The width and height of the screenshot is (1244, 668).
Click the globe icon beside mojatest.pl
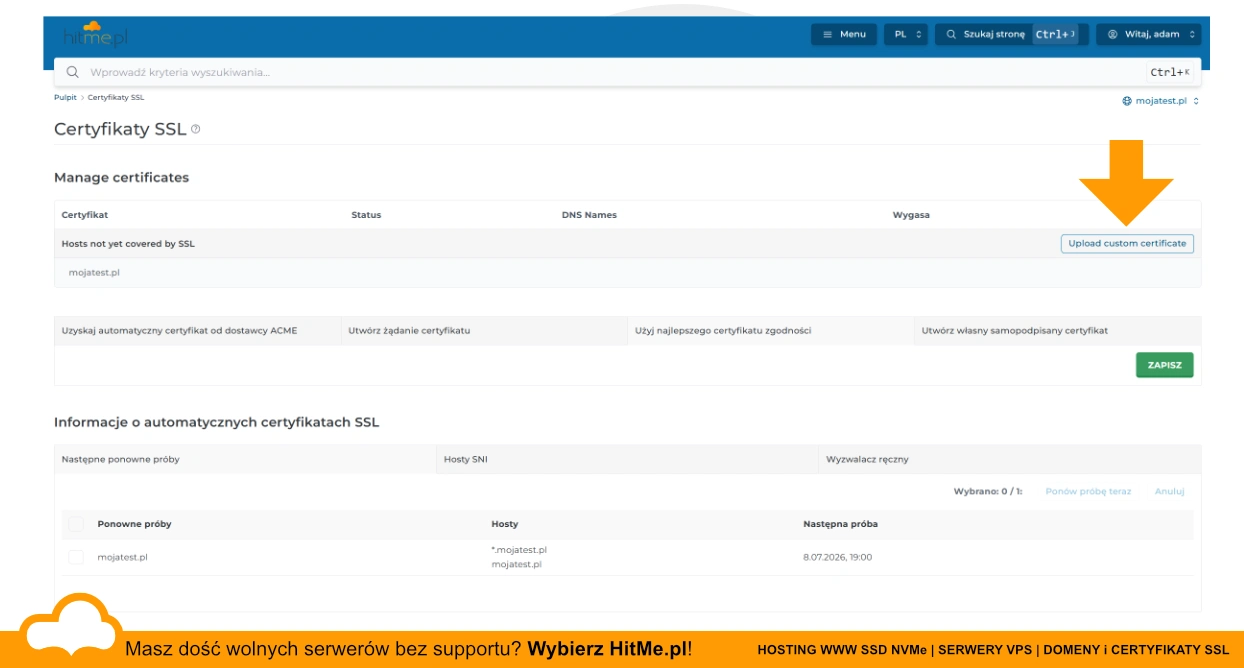1127,101
